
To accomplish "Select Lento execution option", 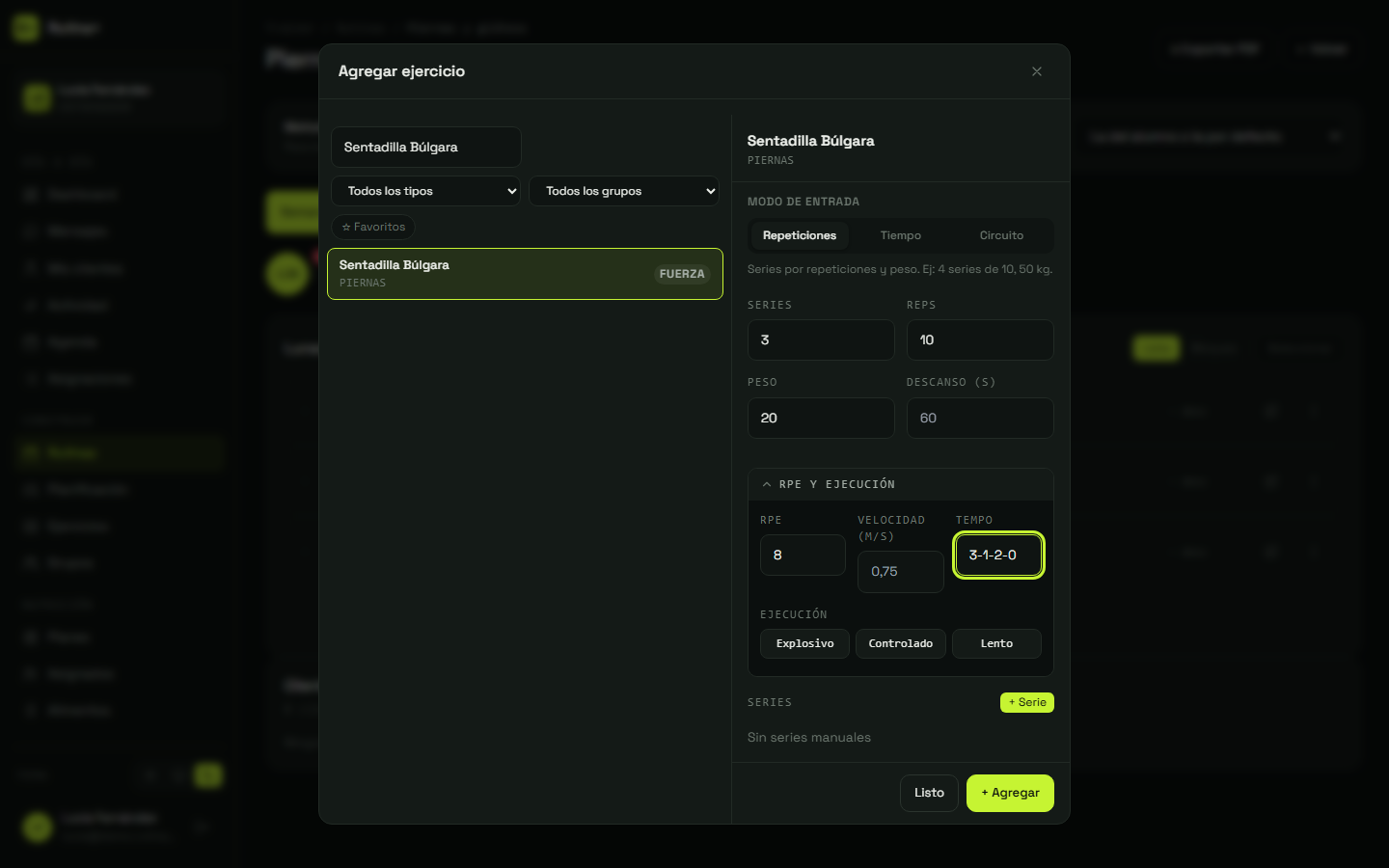I will [996, 644].
